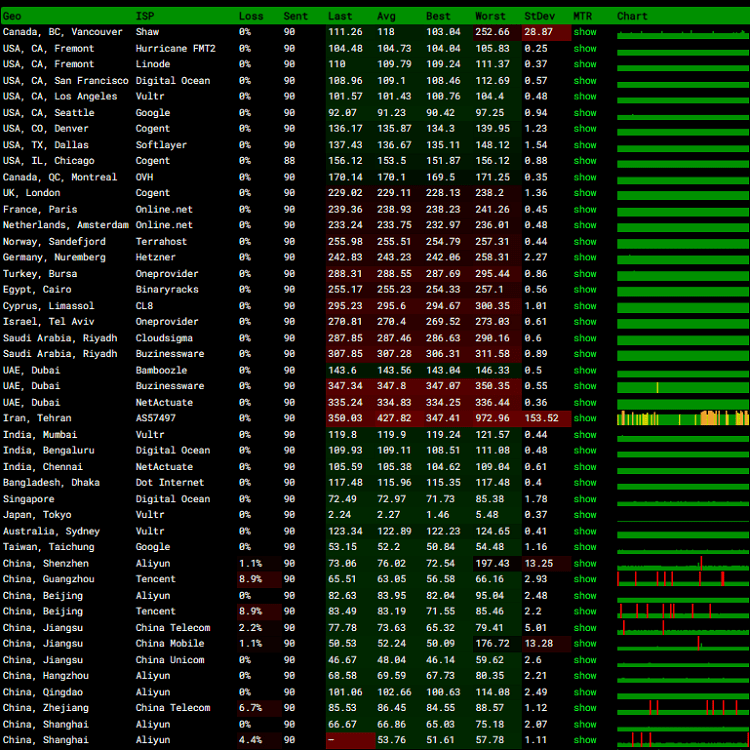Image resolution: width=750 pixels, height=750 pixels.
Task: Click show for Iran Tehran AS57497
Action: pyautogui.click(x=585, y=418)
